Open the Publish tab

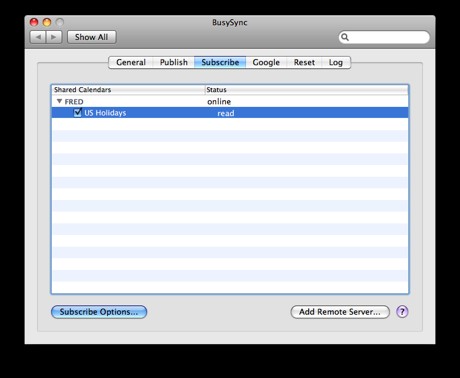(174, 62)
